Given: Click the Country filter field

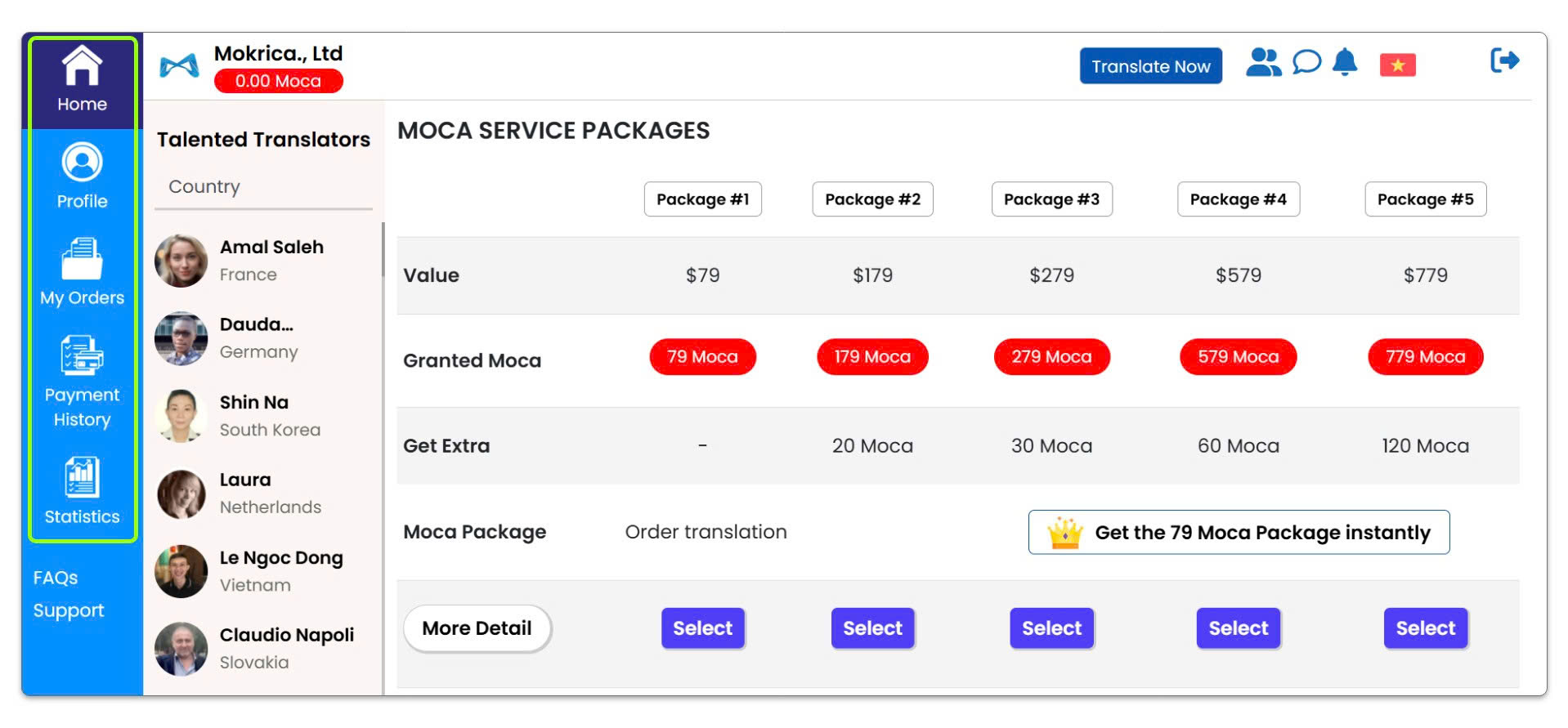Looking at the screenshot, I should point(263,187).
